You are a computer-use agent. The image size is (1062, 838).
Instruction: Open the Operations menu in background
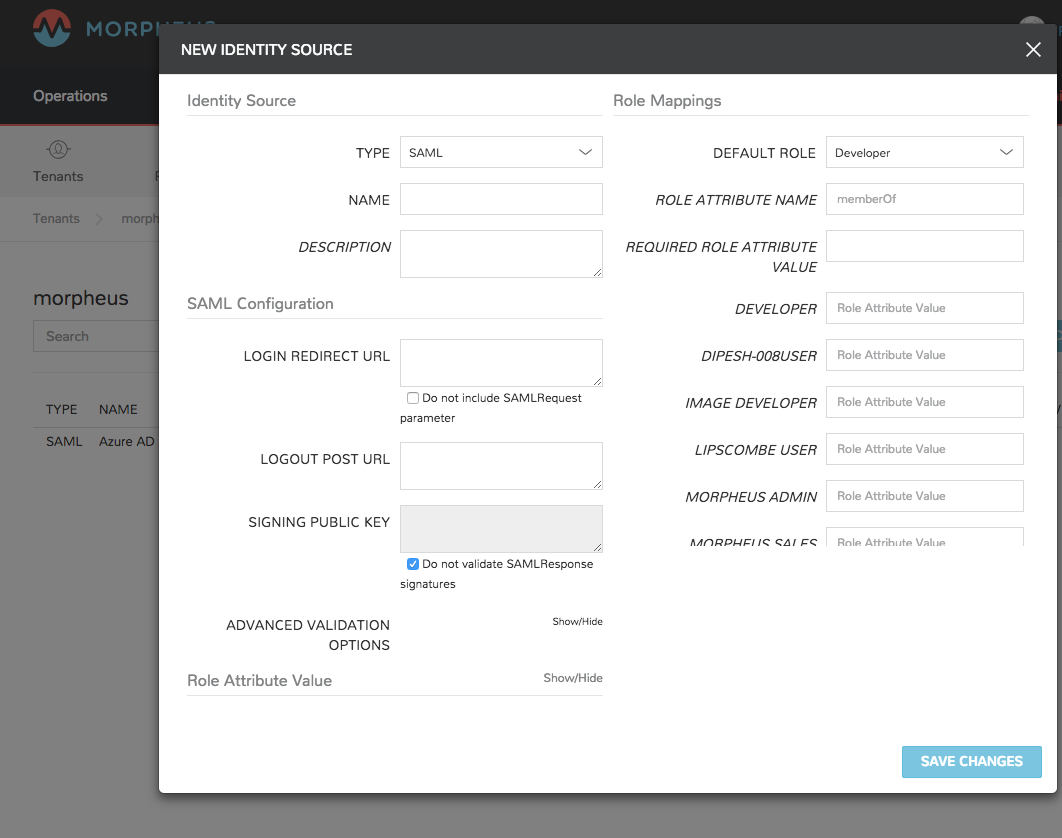[x=70, y=96]
